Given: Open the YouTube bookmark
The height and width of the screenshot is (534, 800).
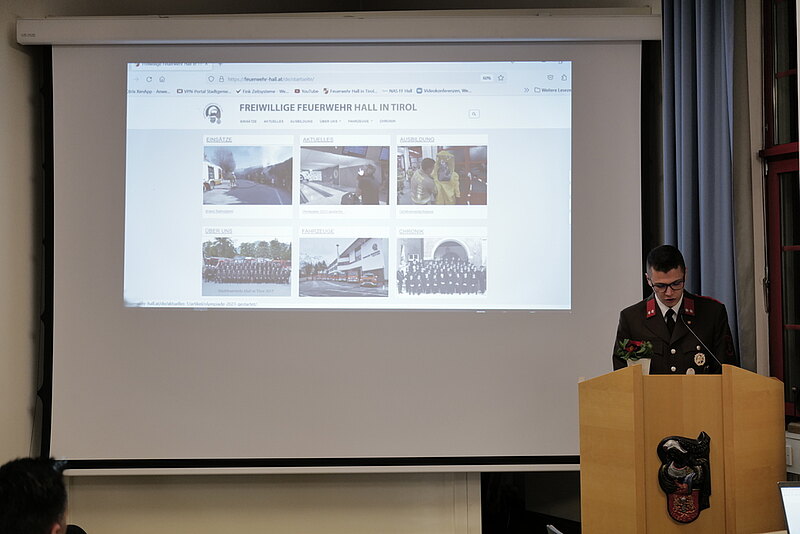Looking at the screenshot, I should [307, 91].
